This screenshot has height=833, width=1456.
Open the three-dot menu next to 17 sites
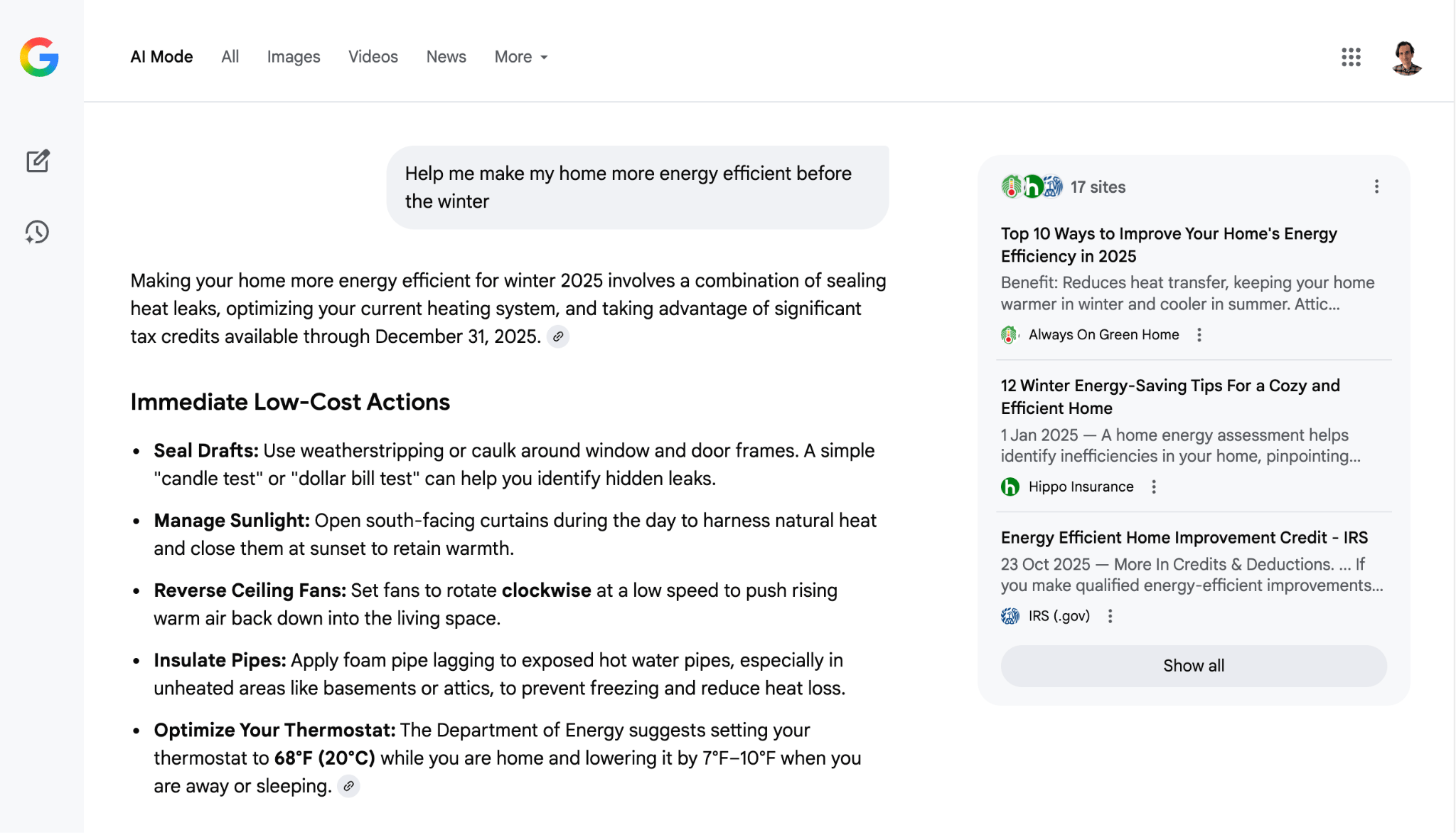pos(1376,186)
